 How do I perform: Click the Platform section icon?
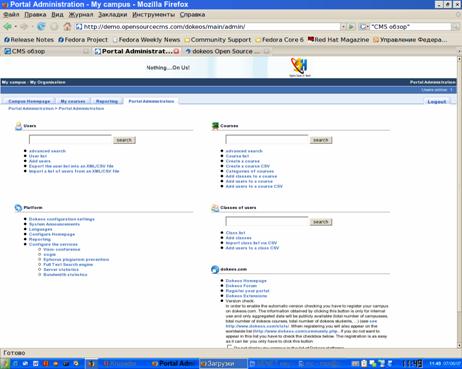point(18,208)
